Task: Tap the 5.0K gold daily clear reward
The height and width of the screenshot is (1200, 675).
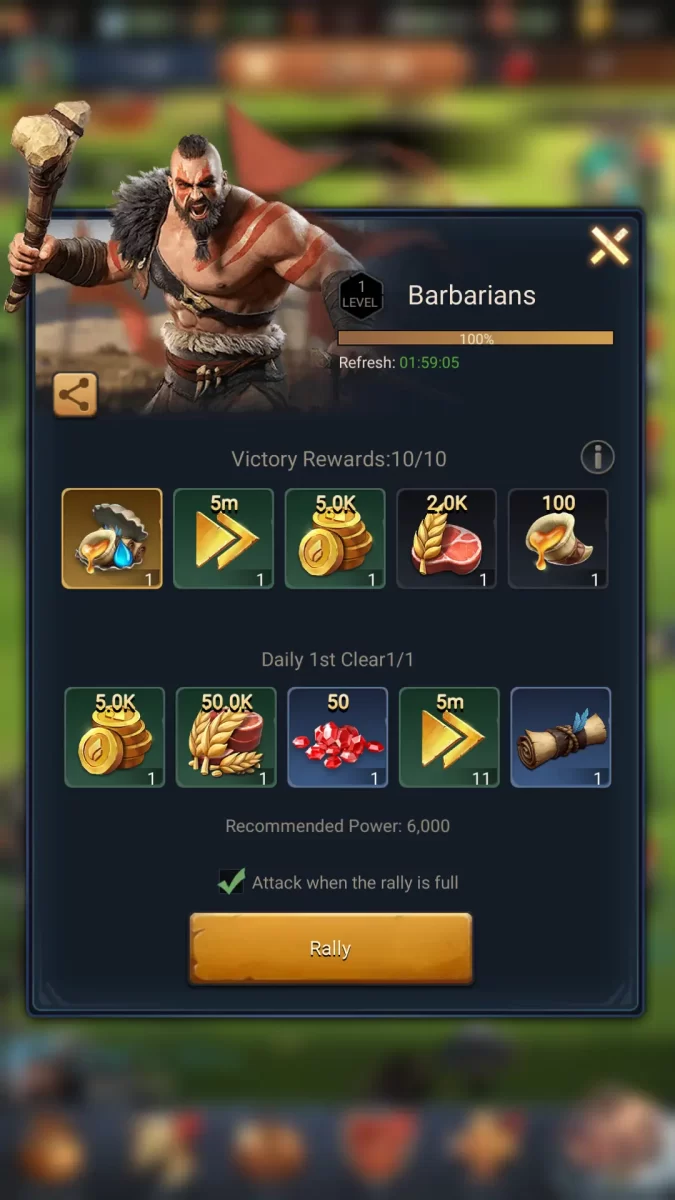Action: [115, 737]
